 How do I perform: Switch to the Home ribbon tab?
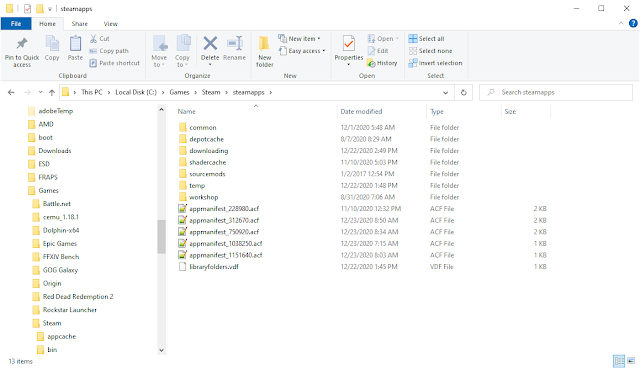(47, 24)
